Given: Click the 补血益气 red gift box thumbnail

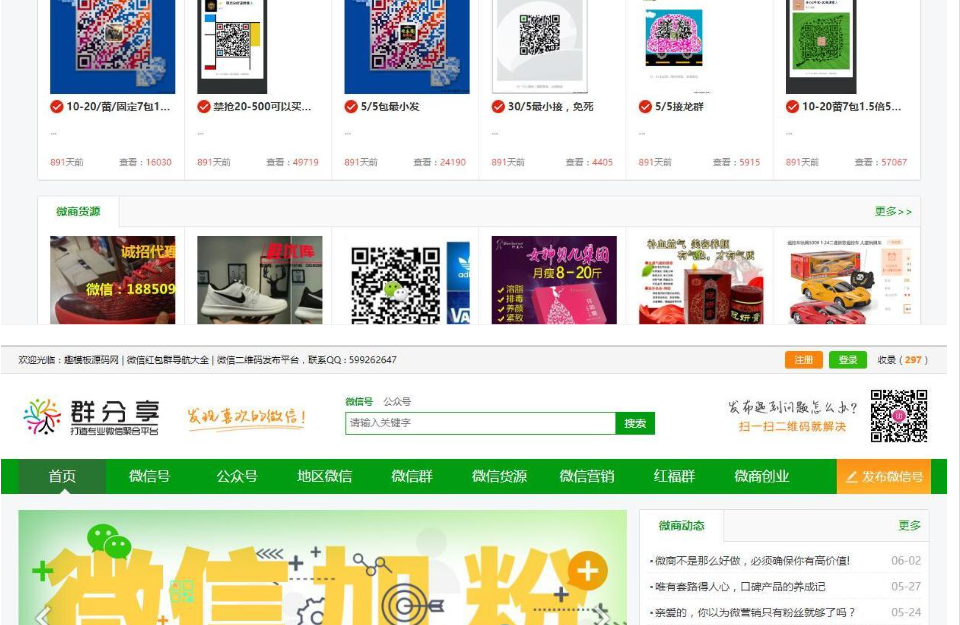Looking at the screenshot, I should point(701,280).
